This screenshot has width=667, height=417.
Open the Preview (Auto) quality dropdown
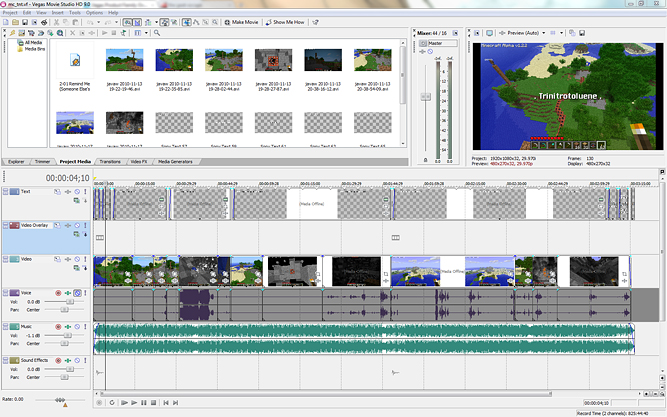click(x=523, y=33)
